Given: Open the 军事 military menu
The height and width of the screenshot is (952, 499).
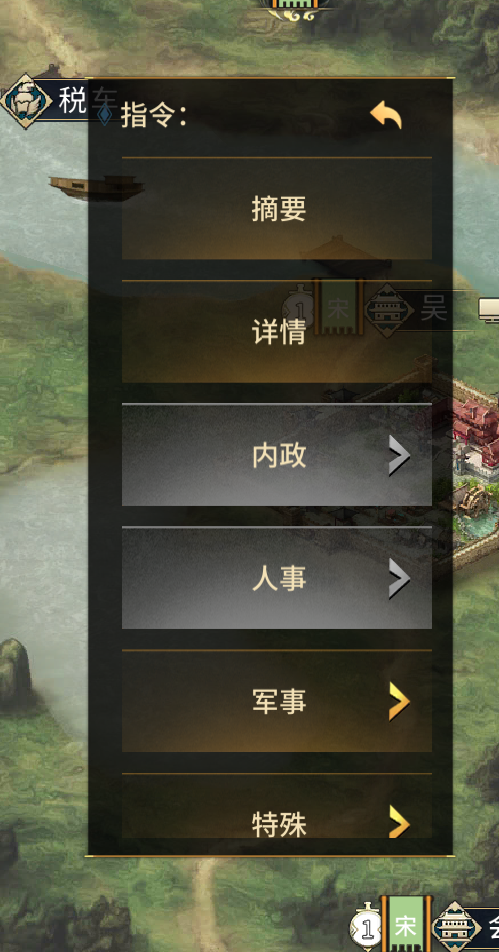Looking at the screenshot, I should click(x=277, y=701).
